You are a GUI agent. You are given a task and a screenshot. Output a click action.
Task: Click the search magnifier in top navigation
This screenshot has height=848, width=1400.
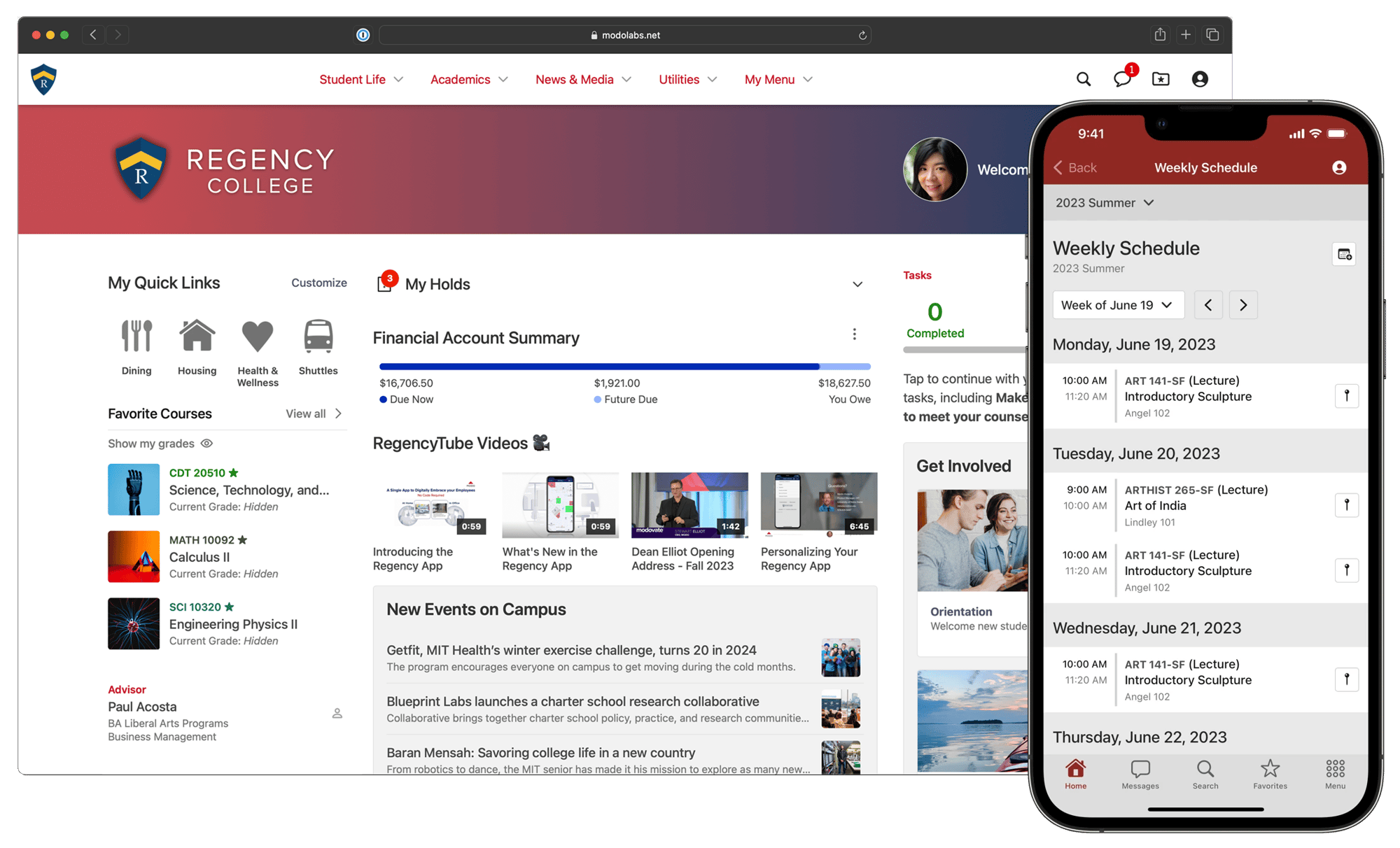pos(1083,79)
